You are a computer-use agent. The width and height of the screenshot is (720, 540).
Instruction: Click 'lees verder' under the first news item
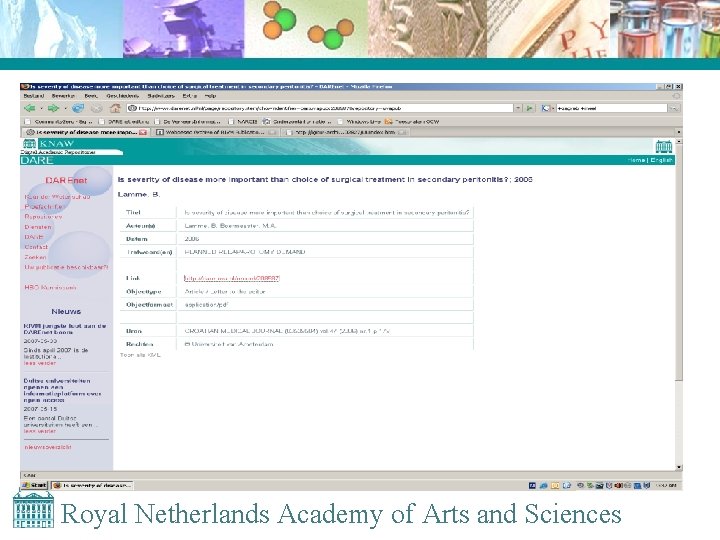[39, 363]
